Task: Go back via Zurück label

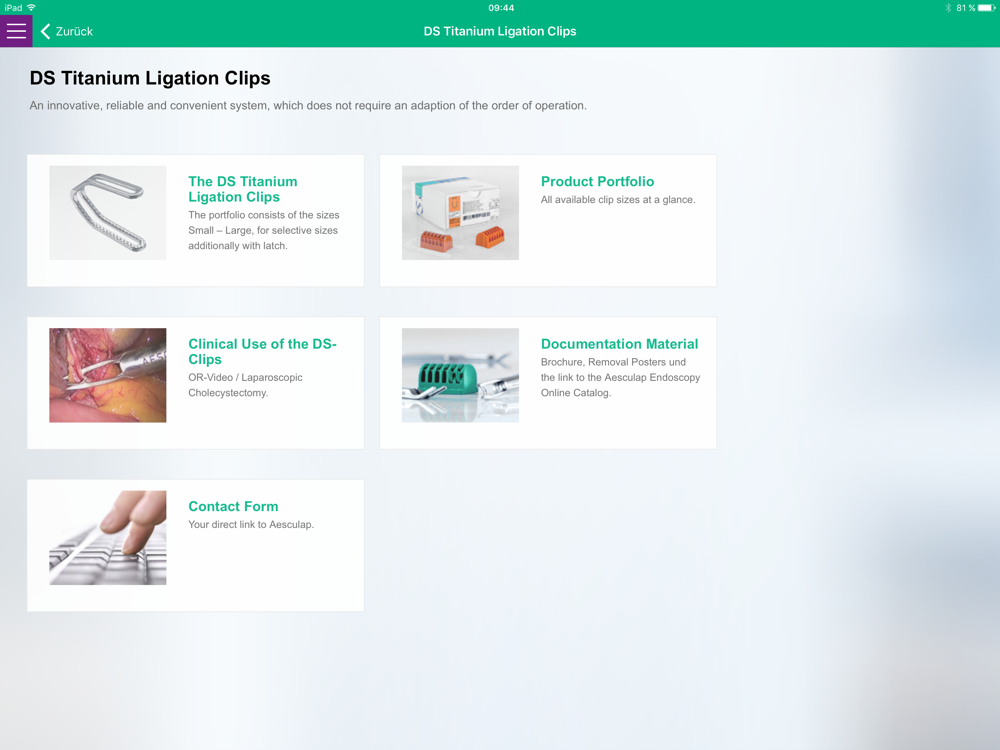Action: [x=74, y=31]
